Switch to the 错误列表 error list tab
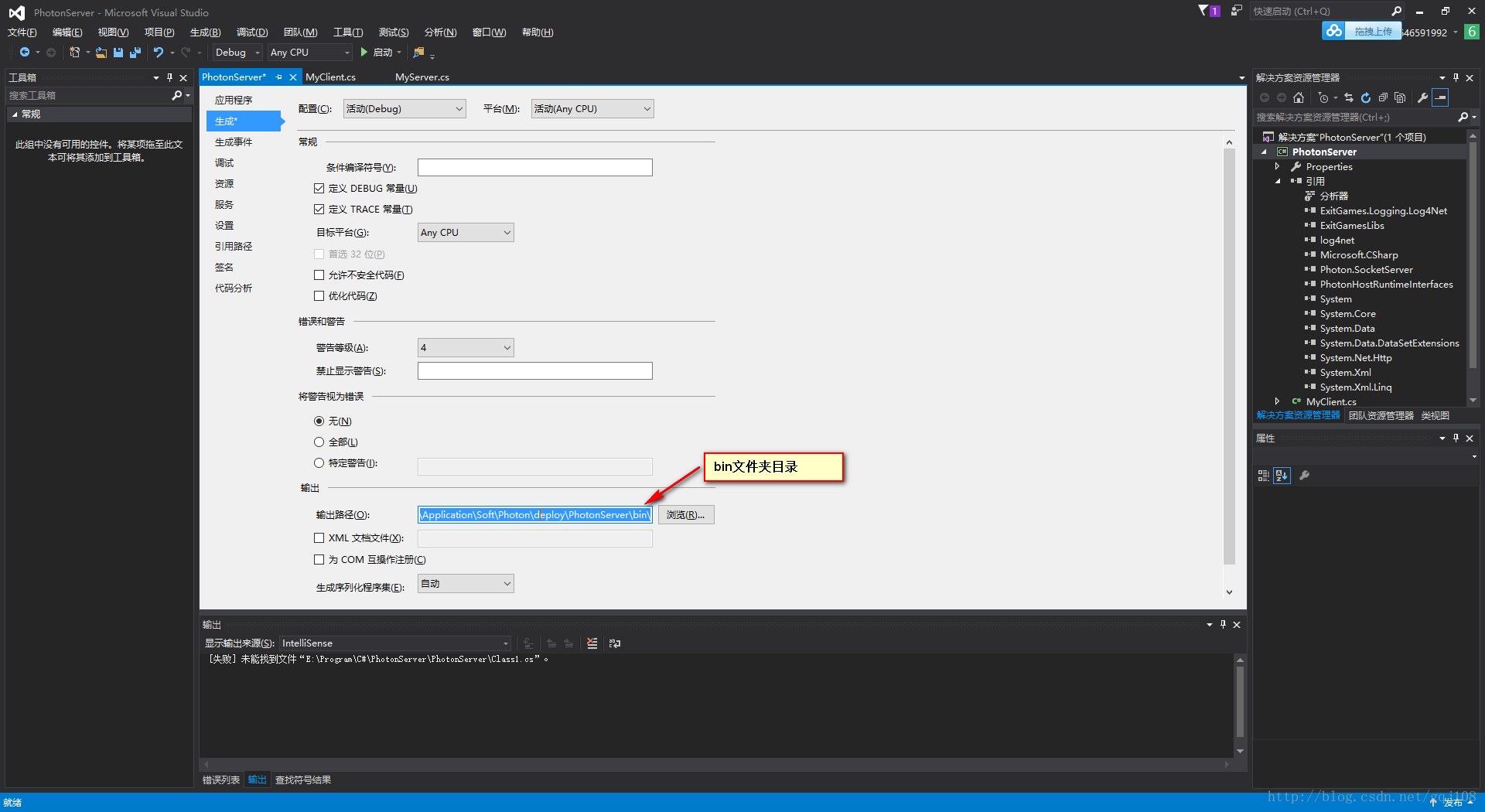This screenshot has width=1485, height=812. pyautogui.click(x=221, y=780)
